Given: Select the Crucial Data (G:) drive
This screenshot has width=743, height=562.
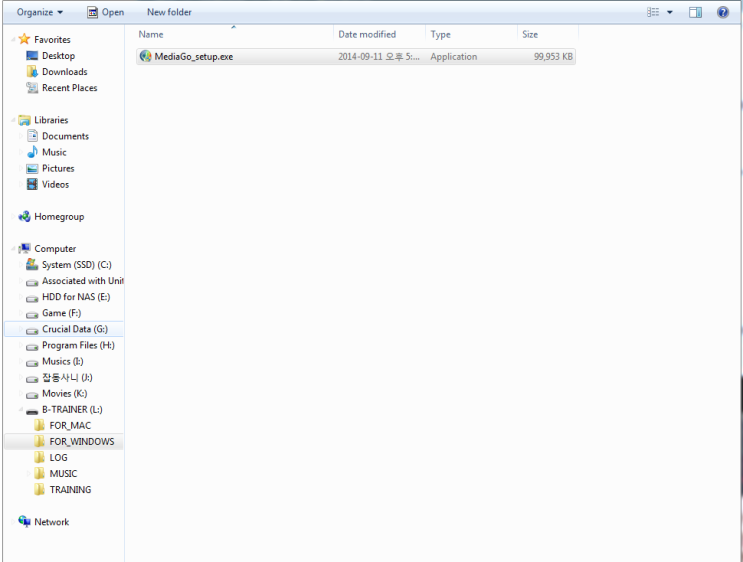Looking at the screenshot, I should click(75, 329).
